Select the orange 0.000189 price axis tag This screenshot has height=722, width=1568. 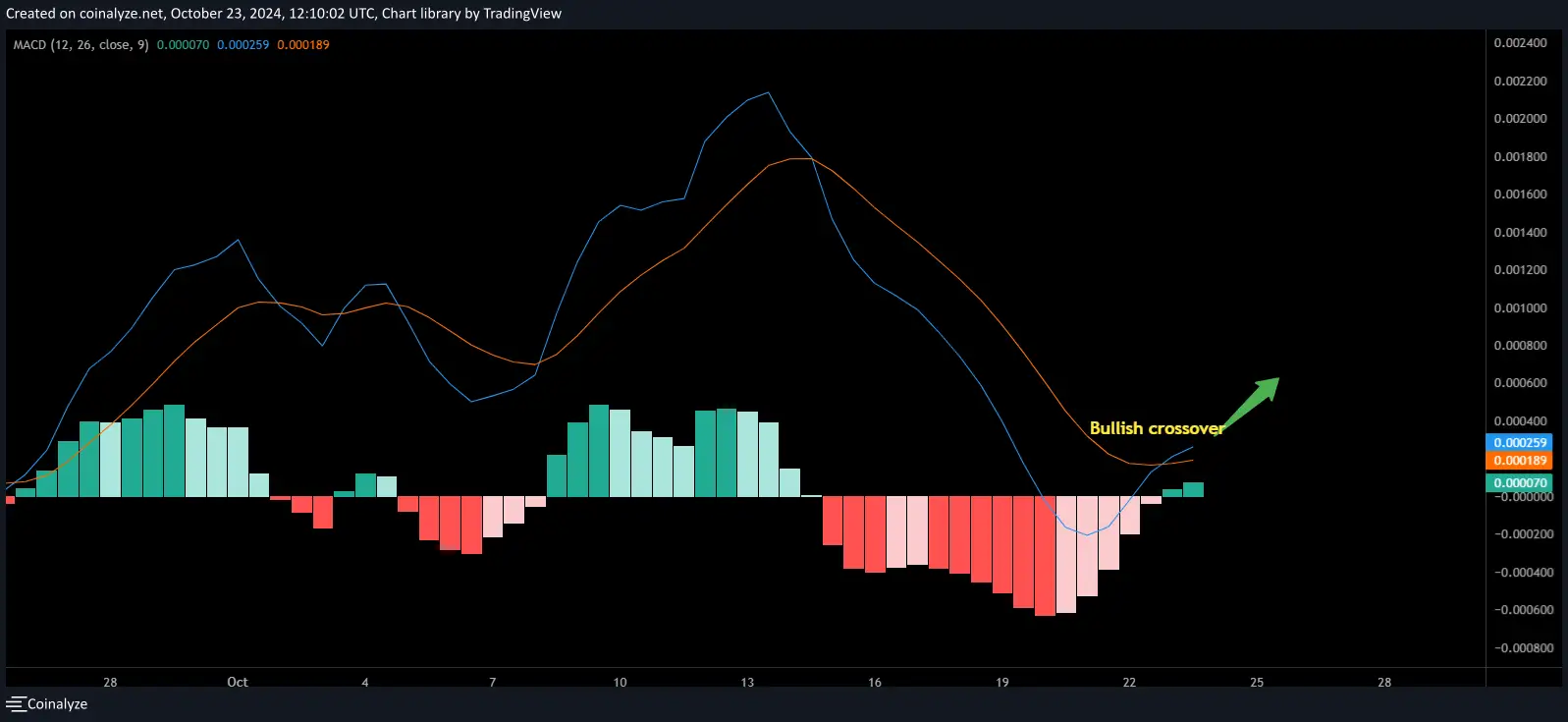1520,461
